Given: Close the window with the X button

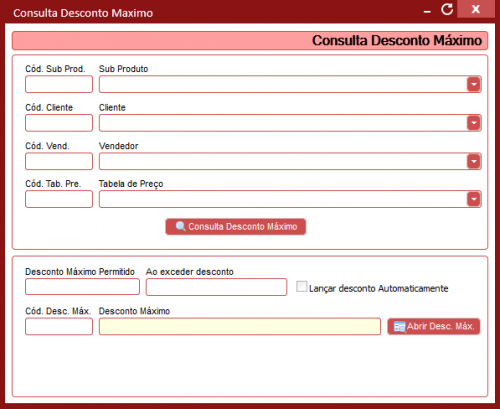Looking at the screenshot, I should click(x=476, y=9).
